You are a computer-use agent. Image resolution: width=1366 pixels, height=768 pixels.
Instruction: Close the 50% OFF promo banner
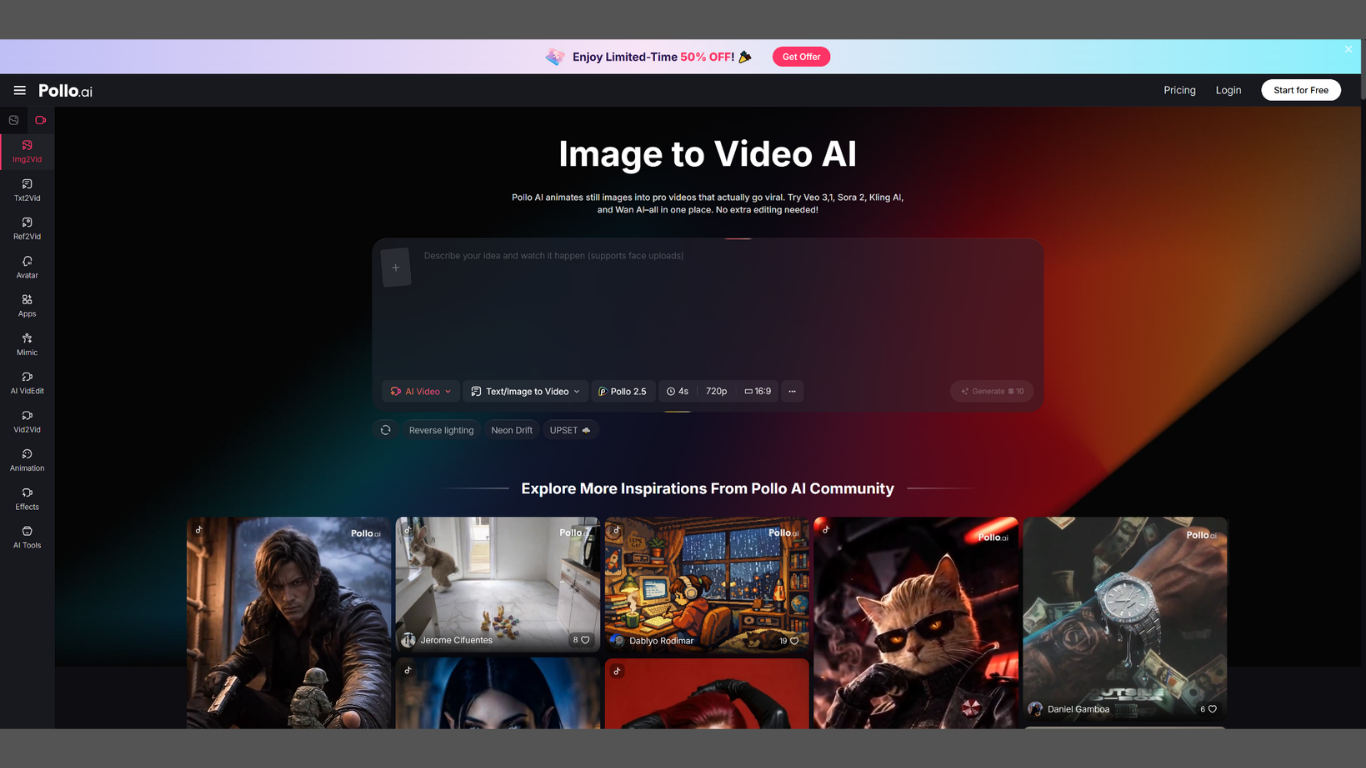(1348, 49)
